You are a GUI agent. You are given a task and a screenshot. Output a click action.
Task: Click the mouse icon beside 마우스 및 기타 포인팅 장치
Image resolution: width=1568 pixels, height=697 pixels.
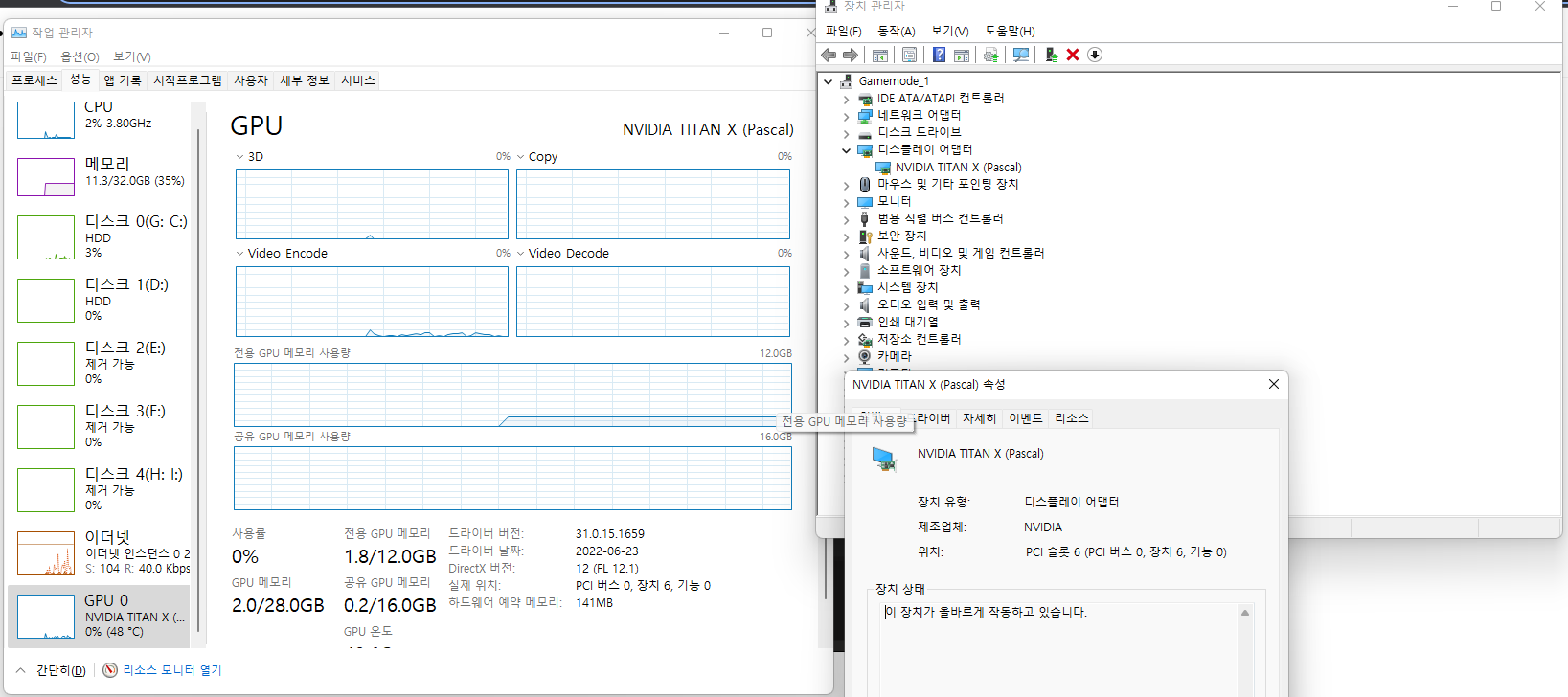tap(865, 184)
